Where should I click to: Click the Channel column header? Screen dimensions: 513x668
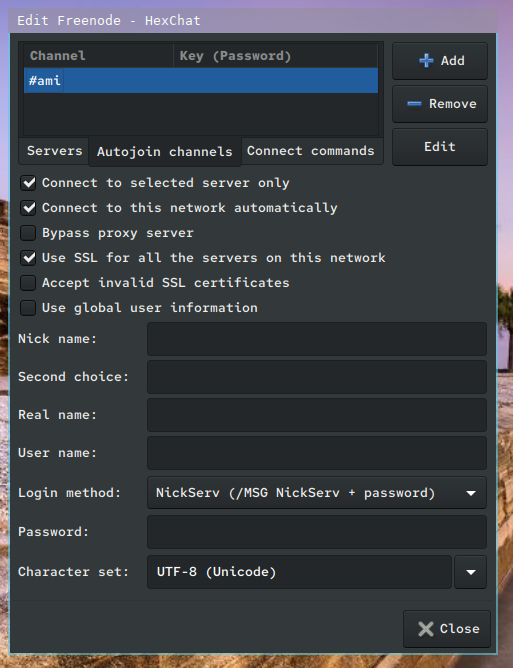[98, 56]
